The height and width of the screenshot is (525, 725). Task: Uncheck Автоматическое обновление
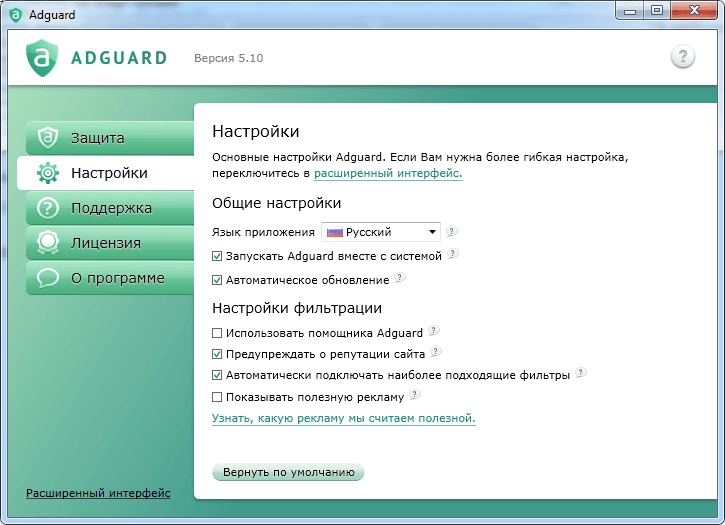tap(217, 280)
